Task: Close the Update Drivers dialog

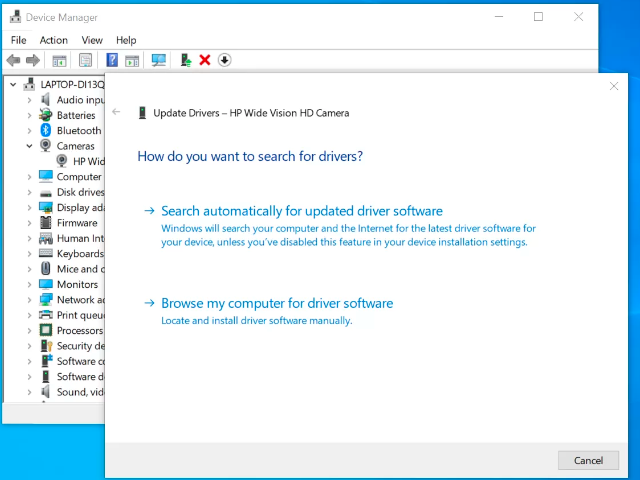Action: [x=614, y=87]
